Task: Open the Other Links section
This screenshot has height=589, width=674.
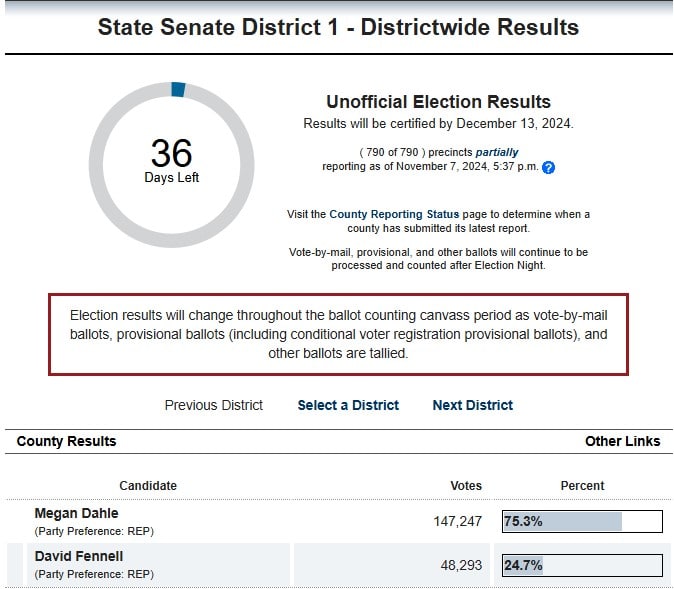Action: tap(622, 441)
